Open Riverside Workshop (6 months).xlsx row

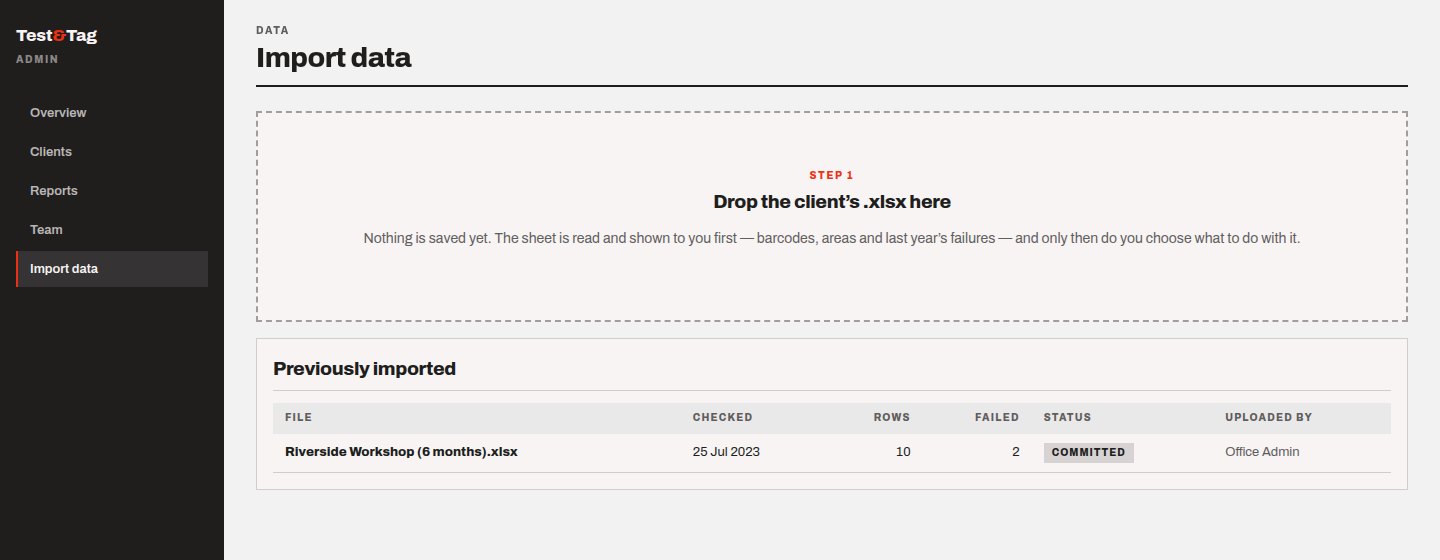[832, 452]
